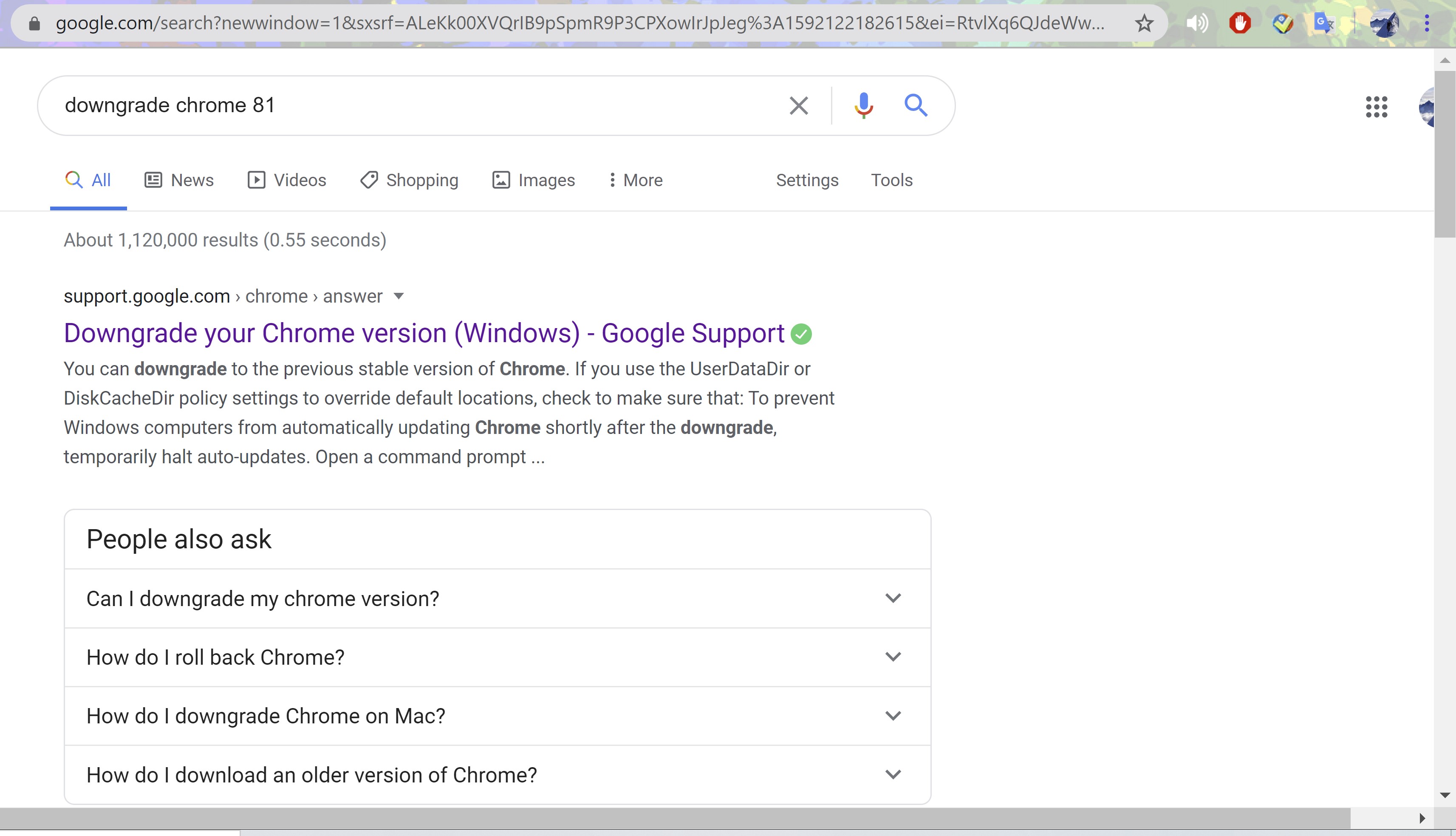Click the More search categories option
Screen dimensions: 1456x836
pyautogui.click(x=642, y=180)
